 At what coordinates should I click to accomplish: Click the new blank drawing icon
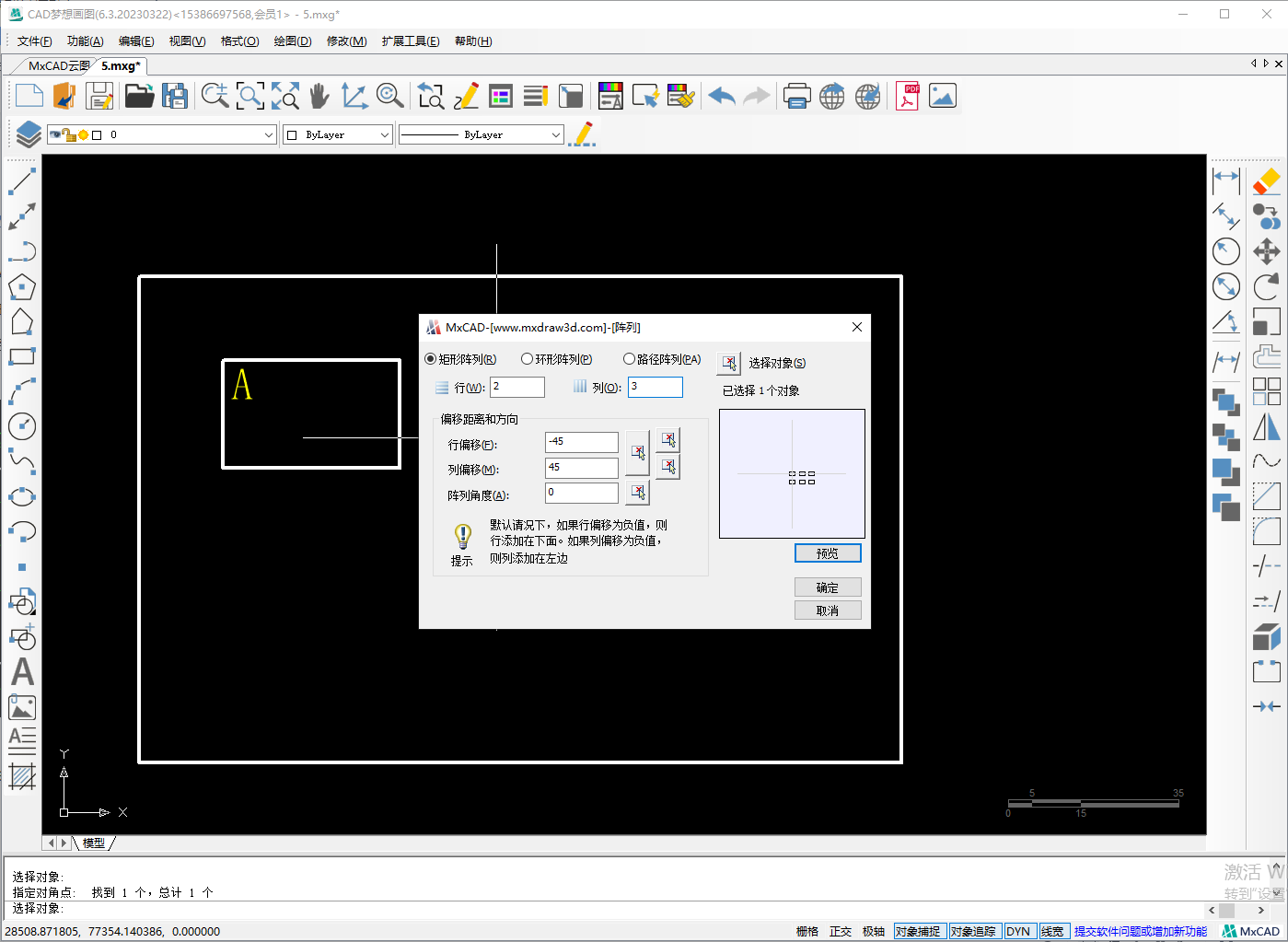tap(29, 96)
